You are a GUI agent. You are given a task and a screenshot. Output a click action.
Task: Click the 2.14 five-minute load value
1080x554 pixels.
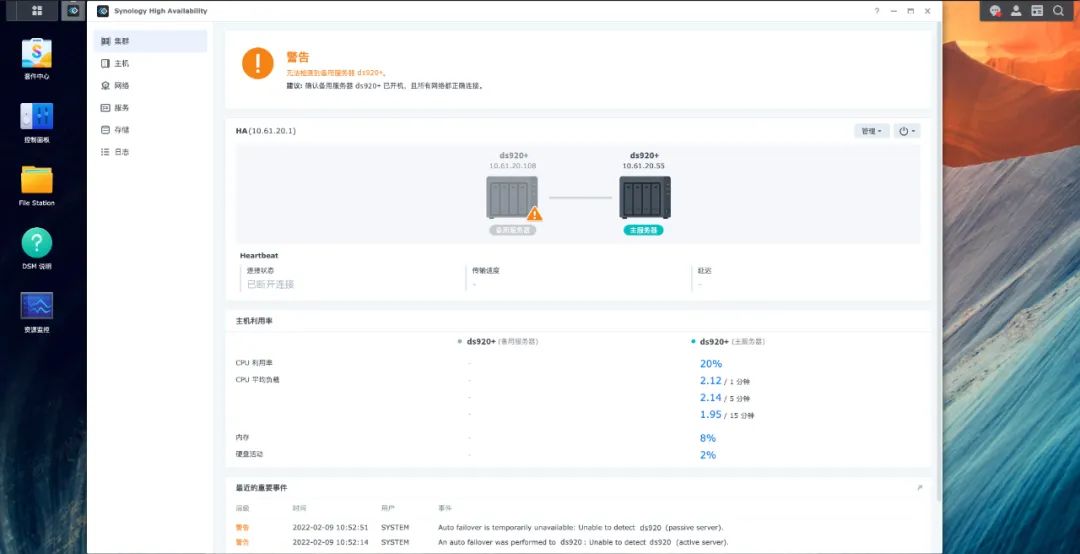point(711,398)
